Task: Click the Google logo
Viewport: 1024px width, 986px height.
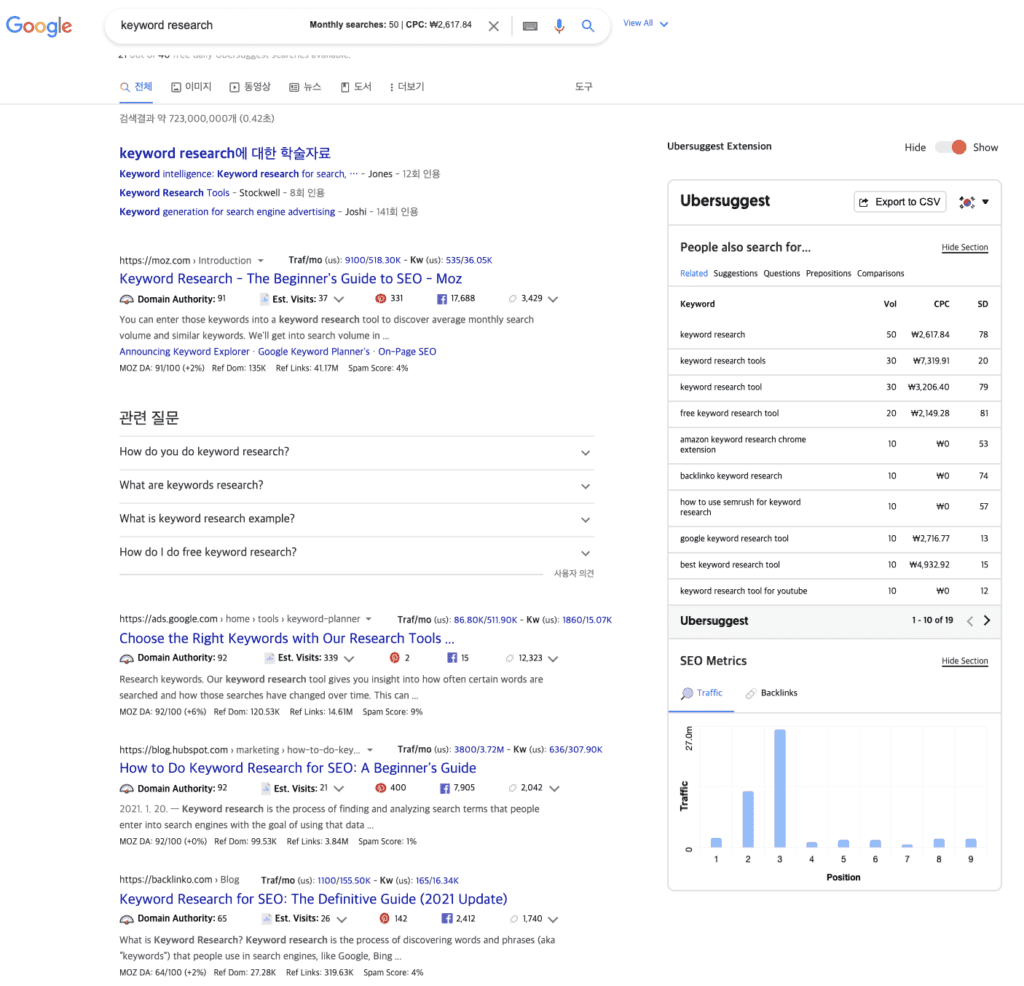Action: pyautogui.click(x=39, y=26)
